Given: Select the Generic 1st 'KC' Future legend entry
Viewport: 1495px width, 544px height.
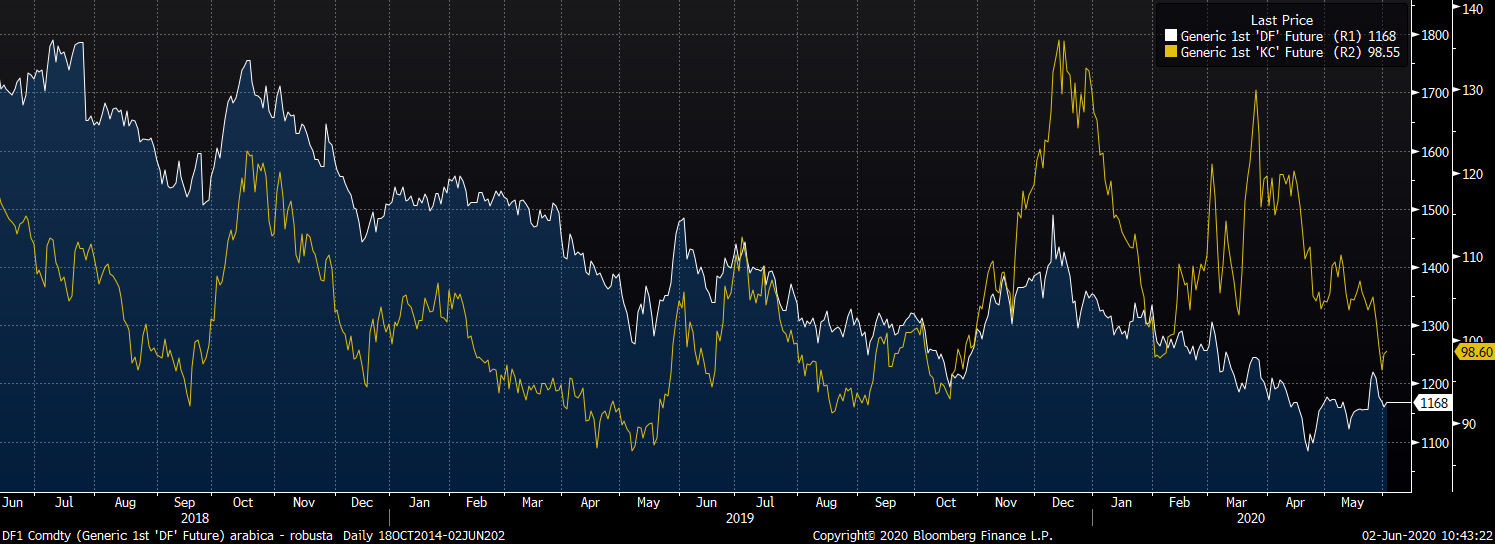Looking at the screenshot, I should tap(1283, 52).
